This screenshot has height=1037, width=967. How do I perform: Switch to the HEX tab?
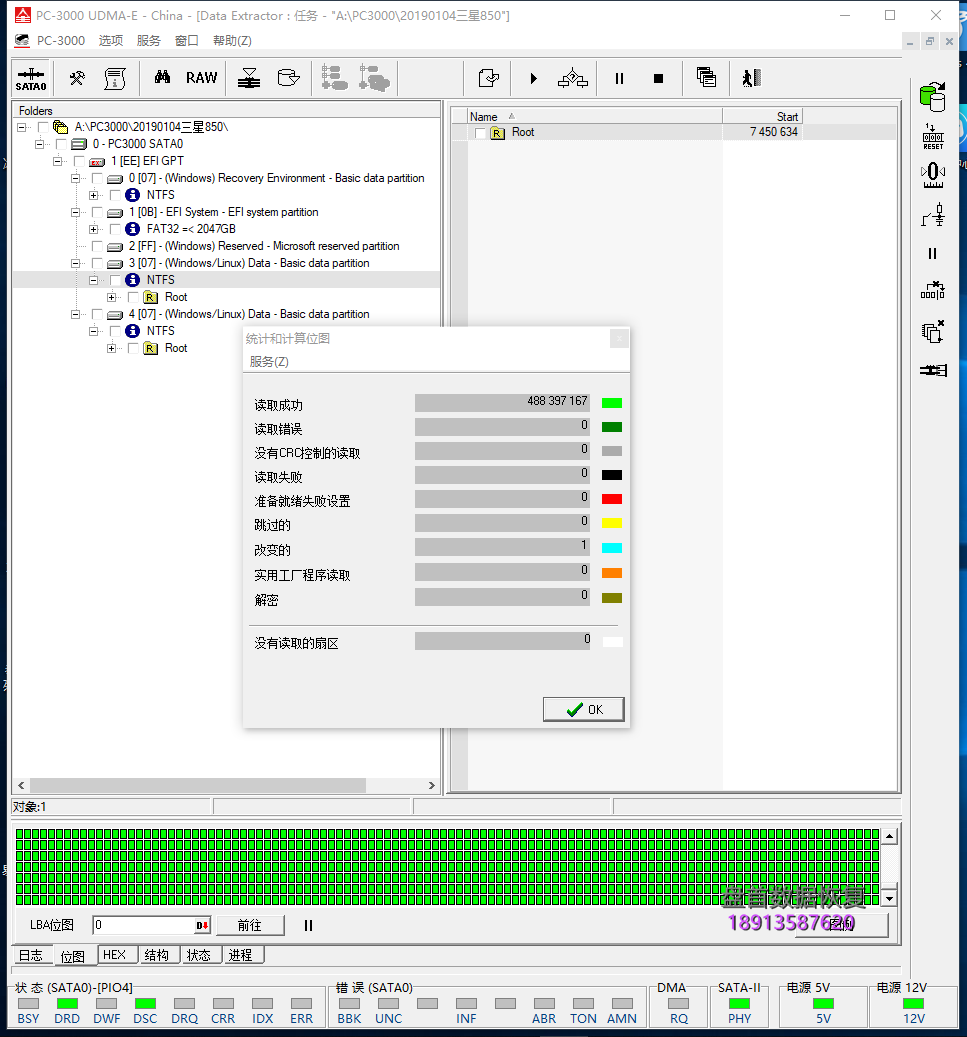114,955
